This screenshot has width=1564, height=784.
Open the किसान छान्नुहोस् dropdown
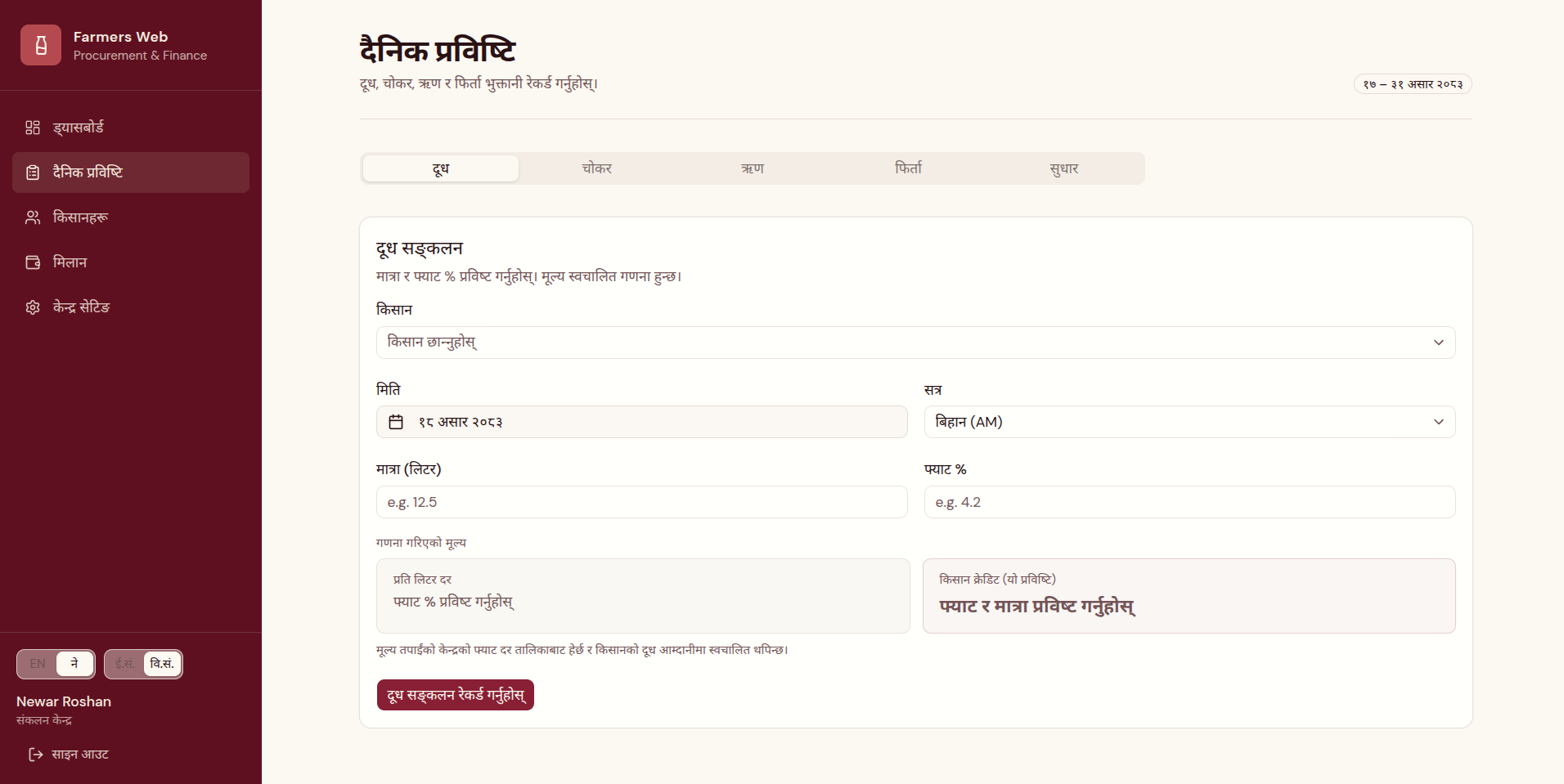tap(915, 343)
